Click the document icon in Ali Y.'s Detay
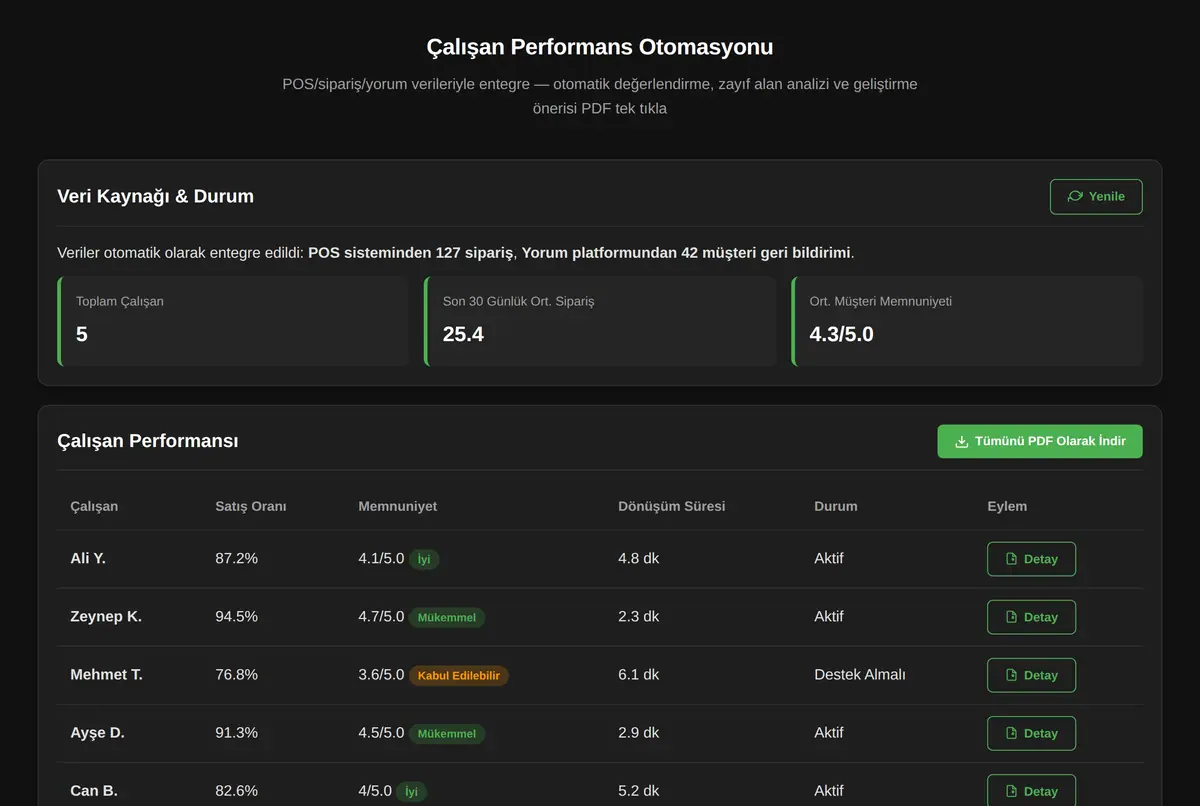The width and height of the screenshot is (1200, 806). pyautogui.click(x=1011, y=559)
